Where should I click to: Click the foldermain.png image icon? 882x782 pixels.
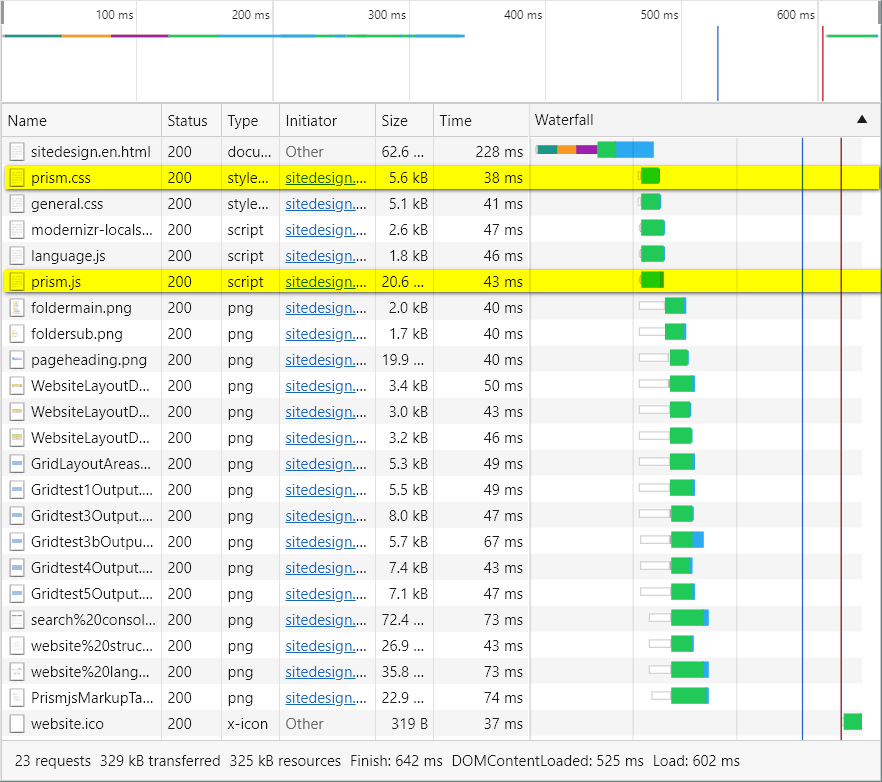17,308
